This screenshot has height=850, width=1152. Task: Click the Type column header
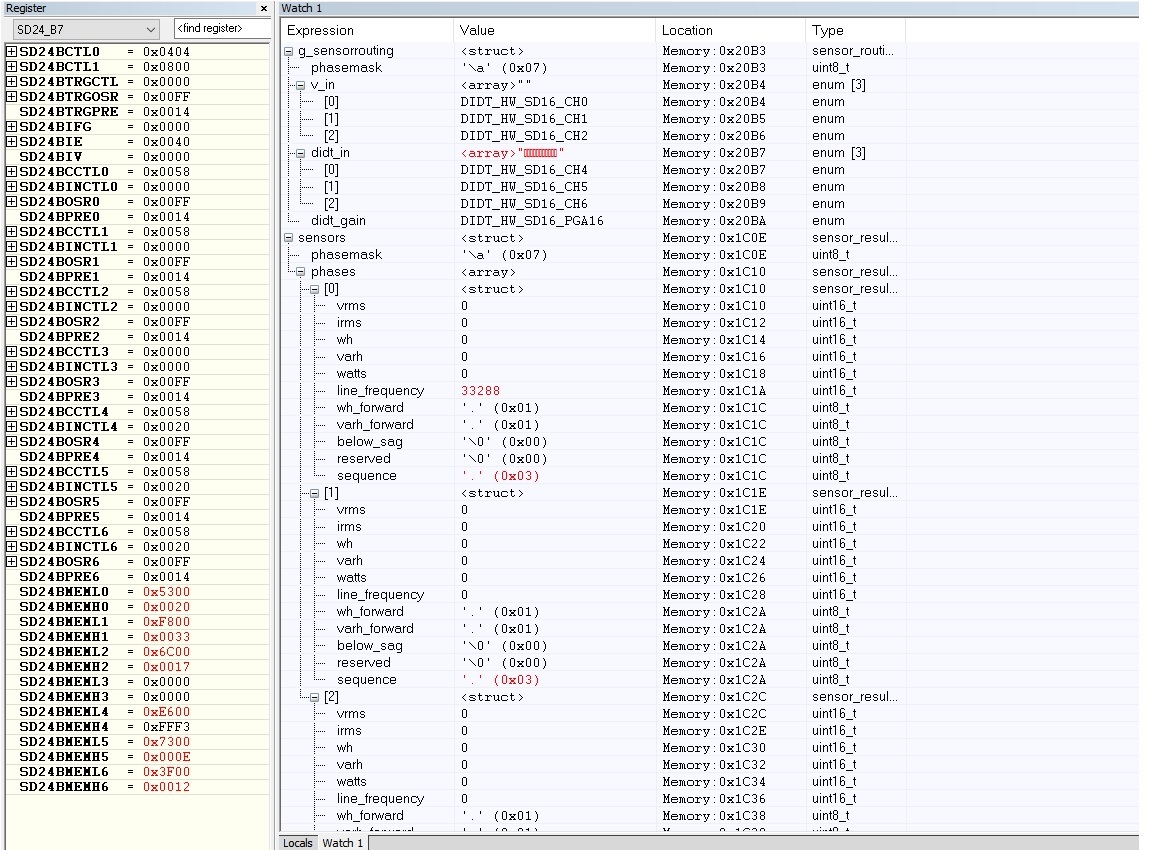[855, 30]
